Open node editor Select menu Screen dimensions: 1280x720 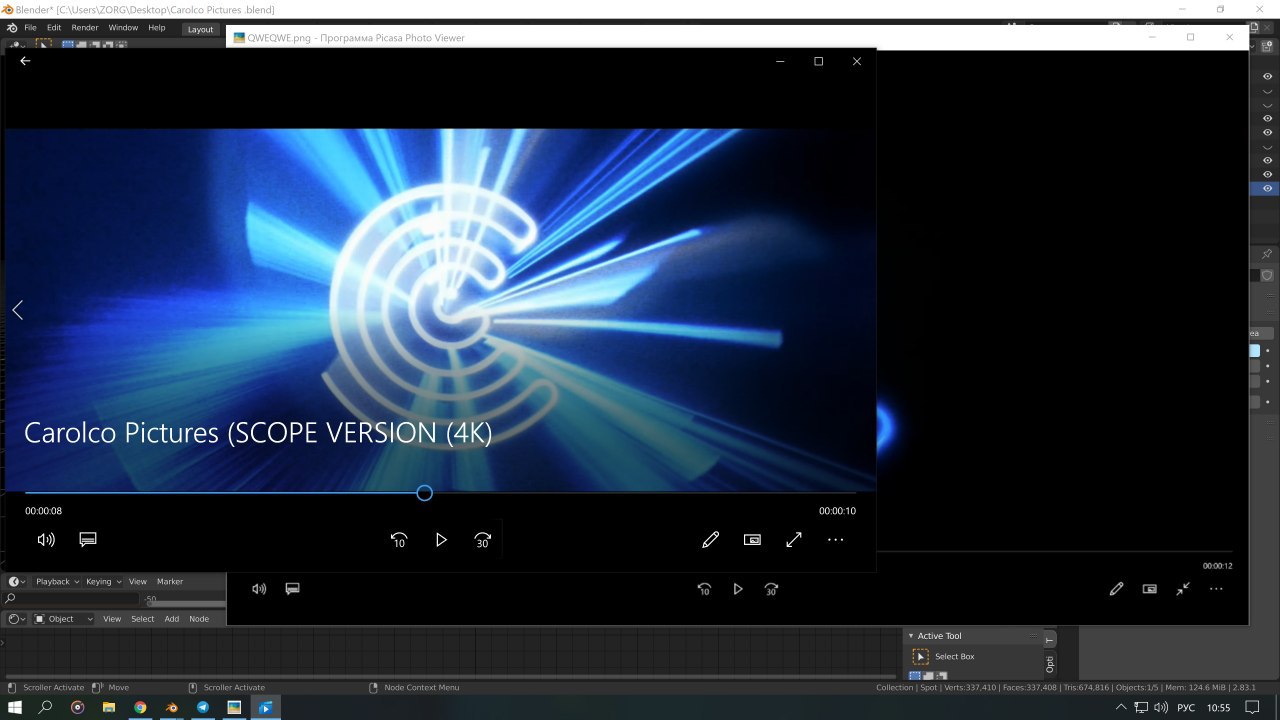(x=143, y=619)
